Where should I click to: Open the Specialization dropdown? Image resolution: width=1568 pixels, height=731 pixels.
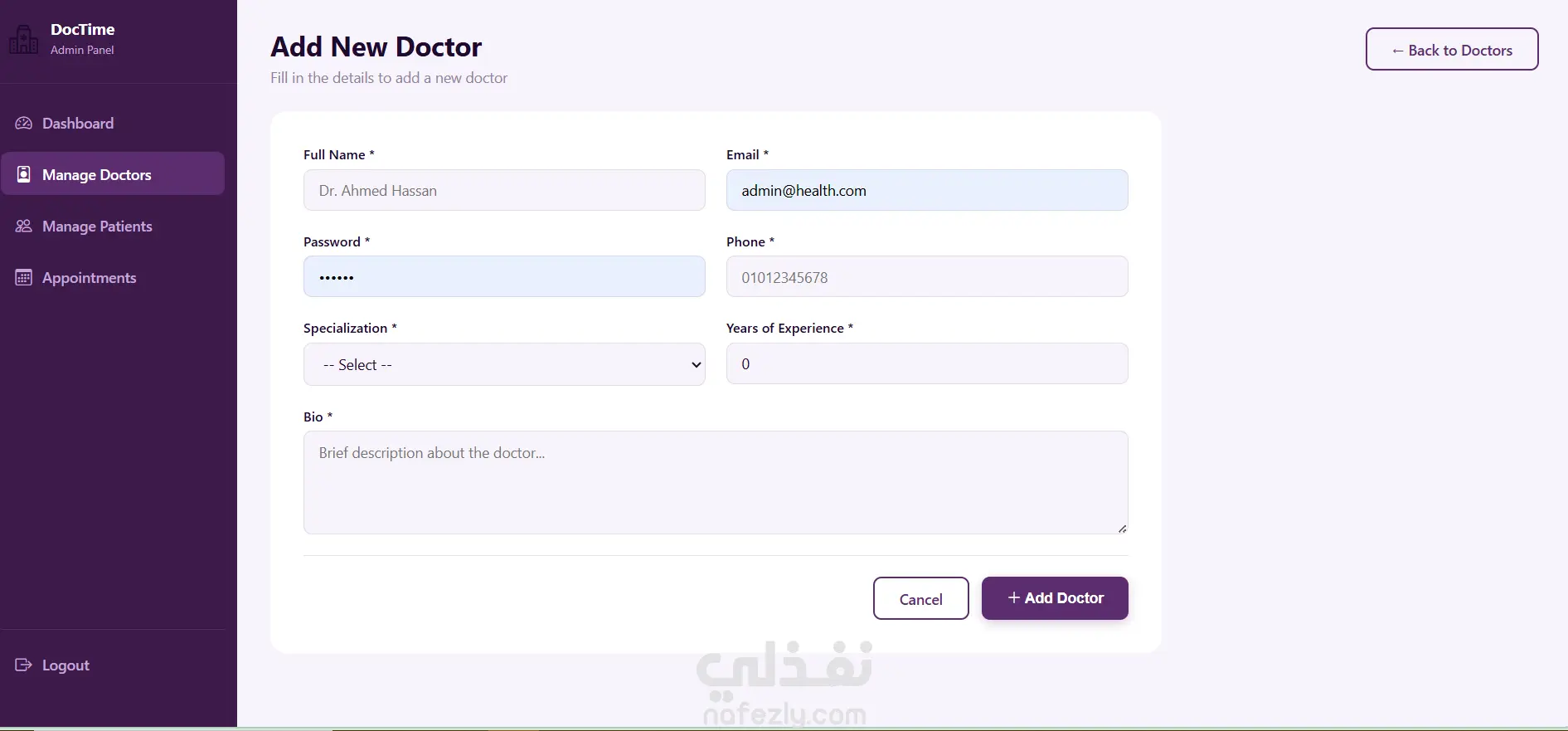[503, 364]
